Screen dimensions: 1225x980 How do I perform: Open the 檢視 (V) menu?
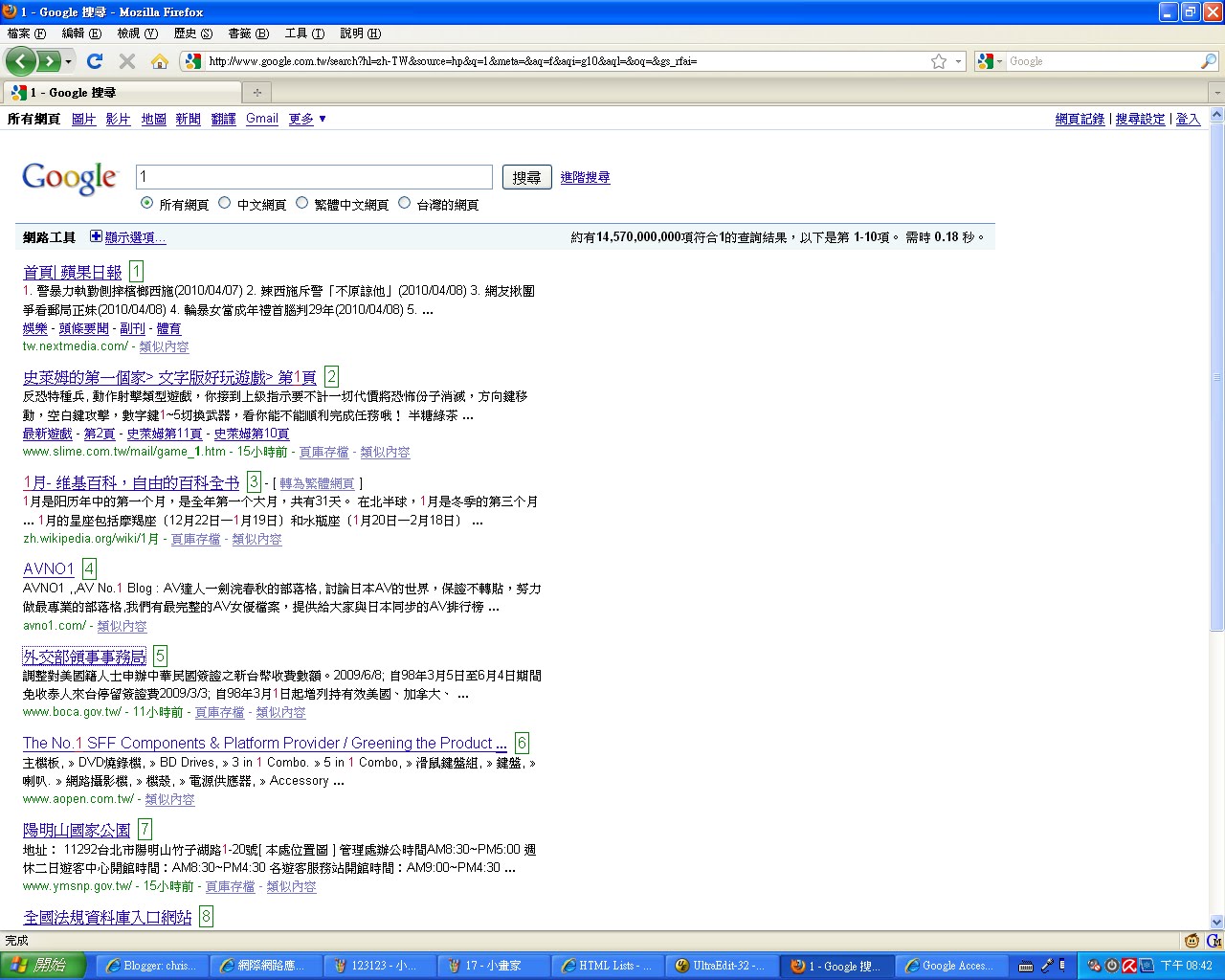(137, 33)
